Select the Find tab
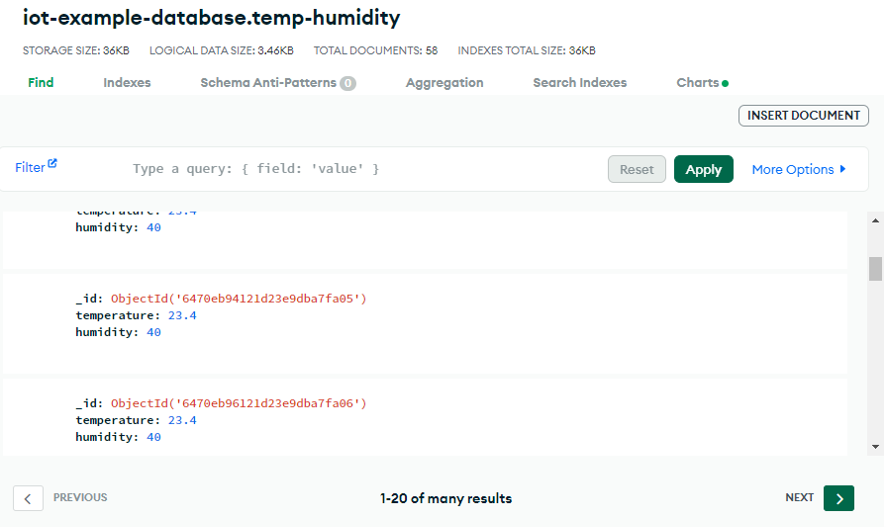The image size is (886, 527). (x=41, y=83)
